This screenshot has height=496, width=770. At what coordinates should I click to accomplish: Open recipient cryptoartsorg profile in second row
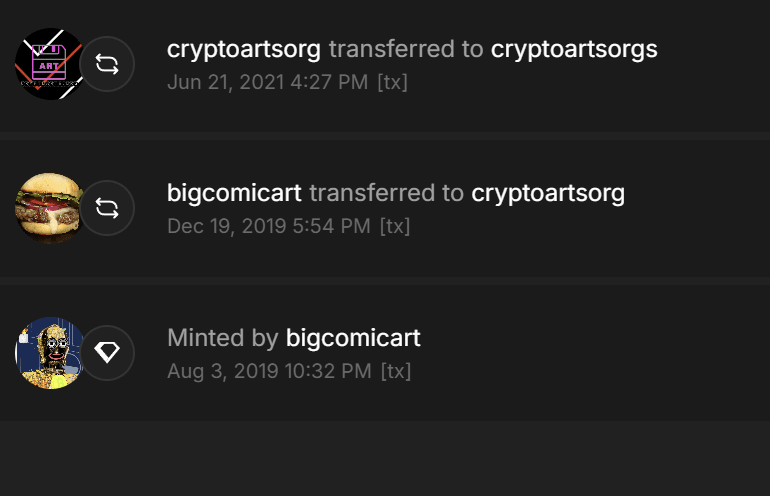[548, 193]
